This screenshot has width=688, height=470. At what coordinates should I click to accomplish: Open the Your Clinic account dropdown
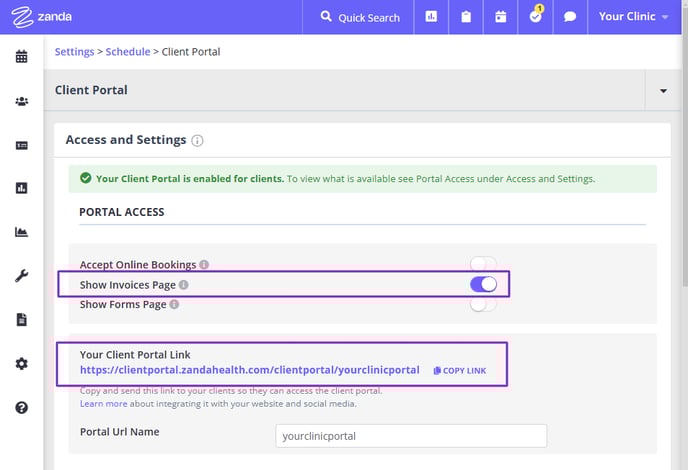(x=634, y=17)
